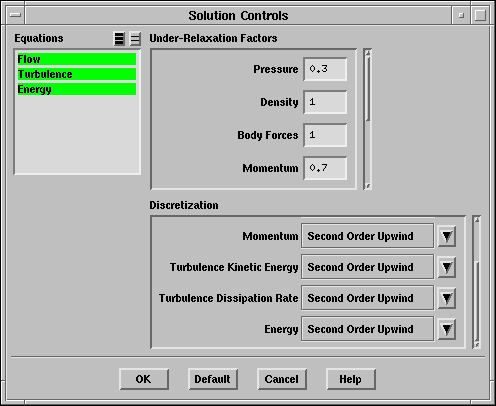Screen dimensions: 496x406
Task: Toggle the Turbulence equation
Action: (x=77, y=74)
